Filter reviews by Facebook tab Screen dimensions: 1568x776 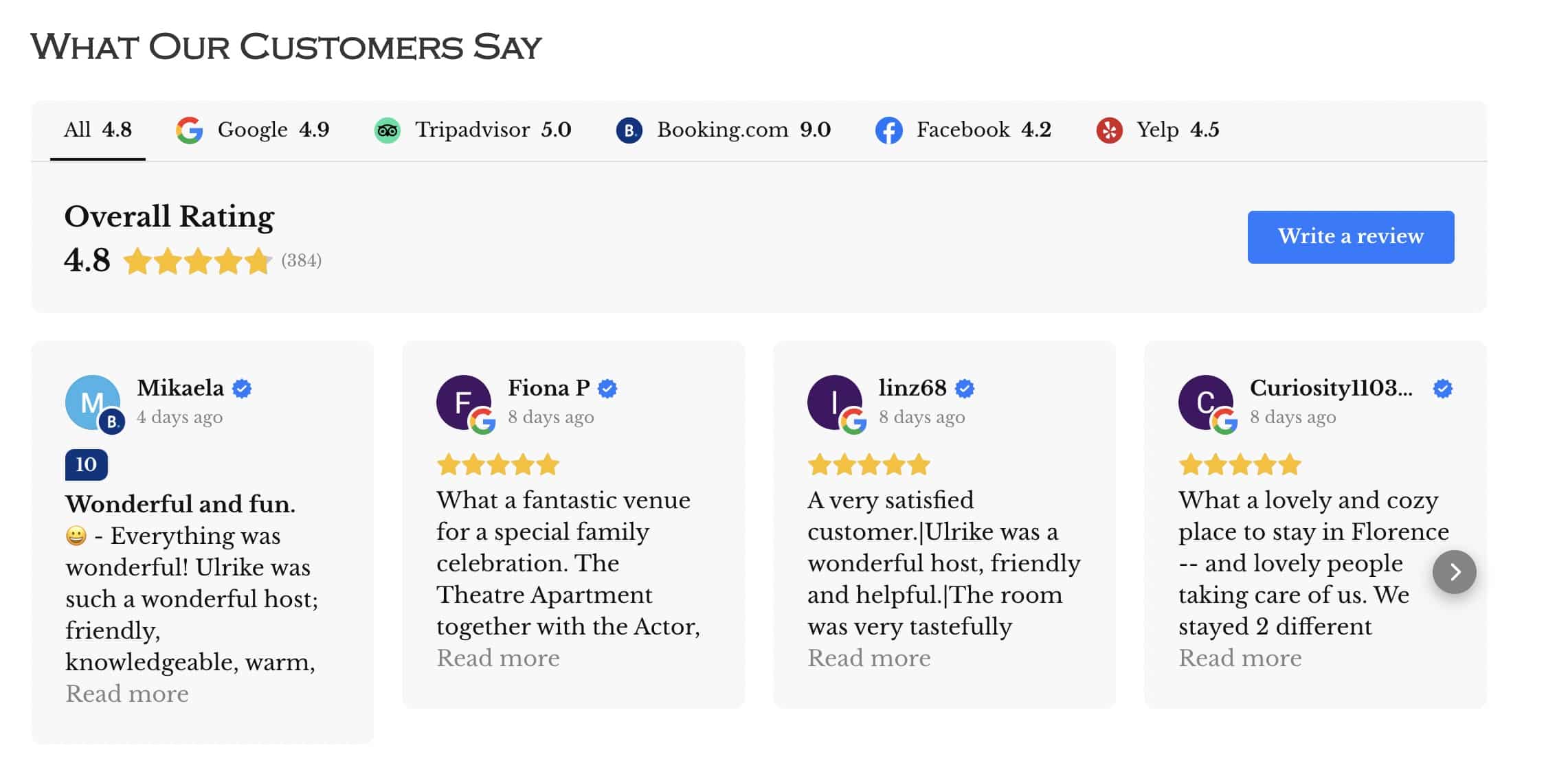coord(963,130)
